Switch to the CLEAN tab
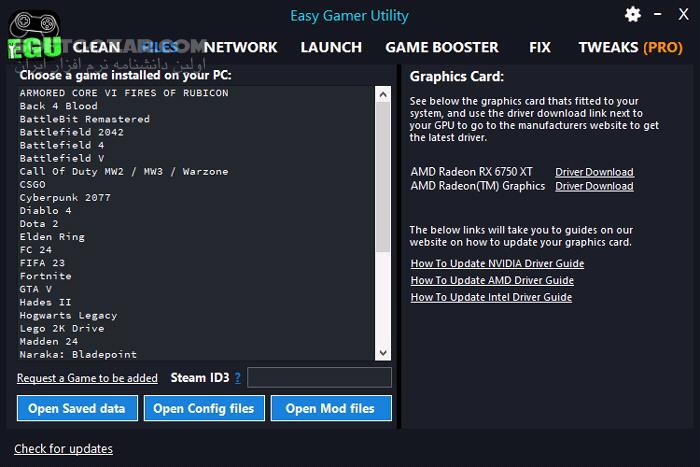Image resolution: width=700 pixels, height=467 pixels. [96, 47]
